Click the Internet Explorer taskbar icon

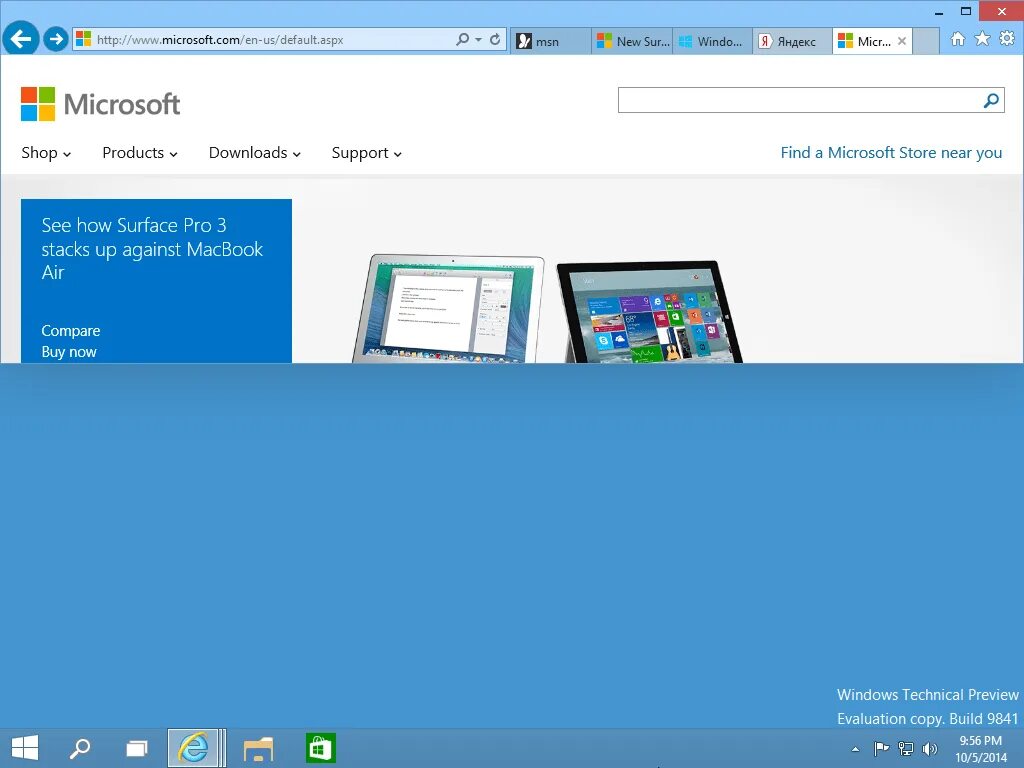click(x=193, y=748)
